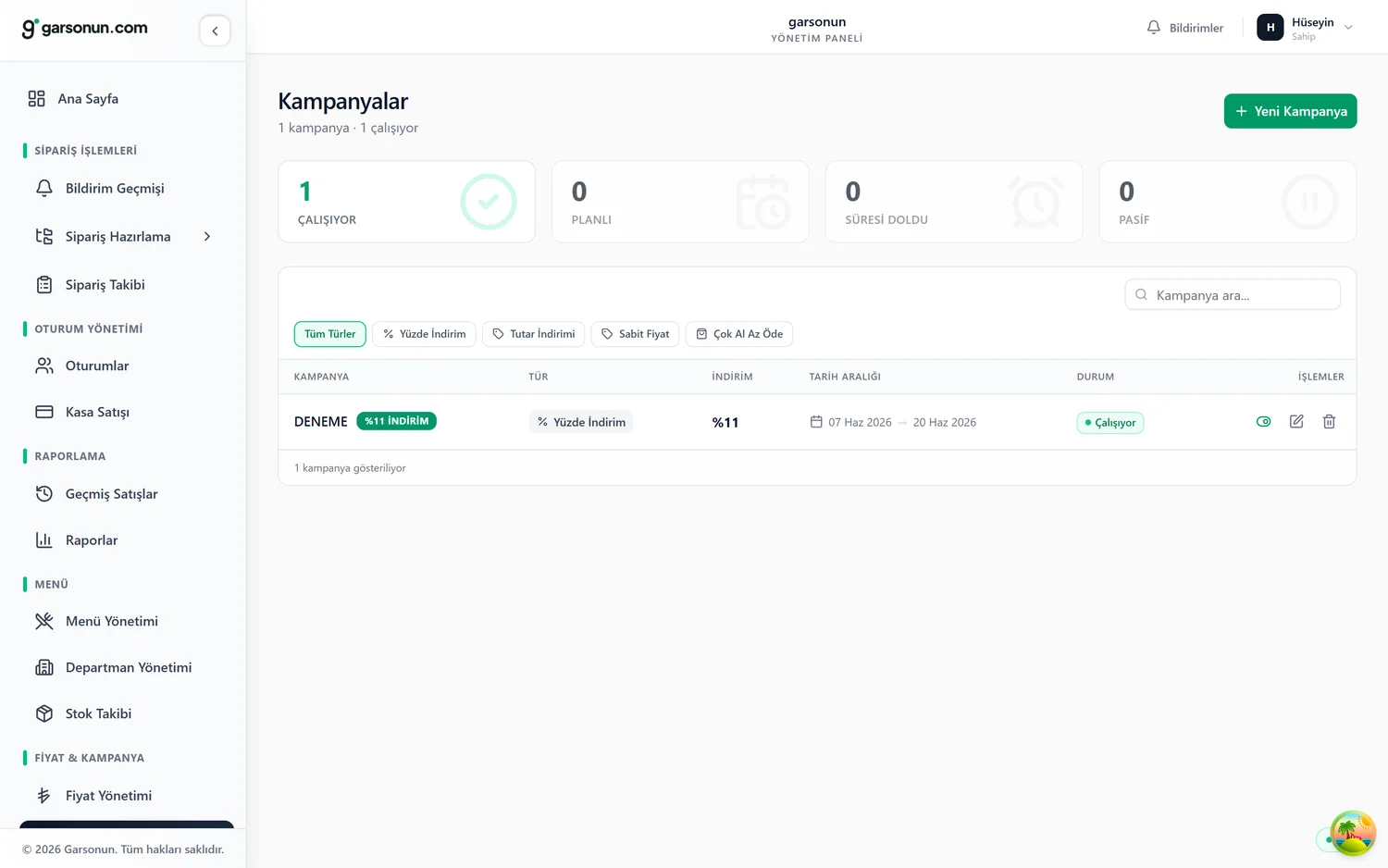The width and height of the screenshot is (1388, 868).
Task: Filter by Yüzde İndirim type
Action: (424, 334)
